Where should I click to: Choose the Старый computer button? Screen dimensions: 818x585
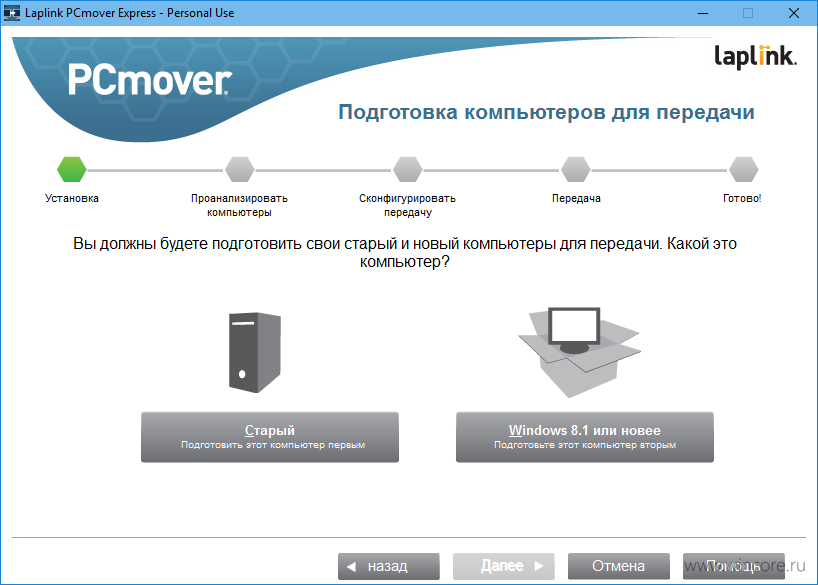pyautogui.click(x=270, y=437)
